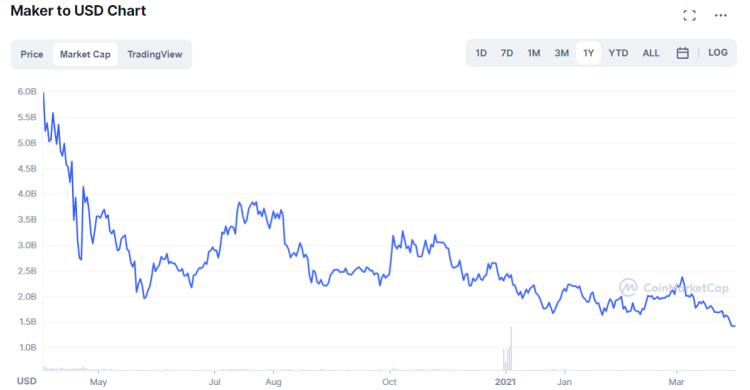Switch to the TradingView tab
Image resolution: width=750 pixels, height=390 pixels.
pos(154,55)
